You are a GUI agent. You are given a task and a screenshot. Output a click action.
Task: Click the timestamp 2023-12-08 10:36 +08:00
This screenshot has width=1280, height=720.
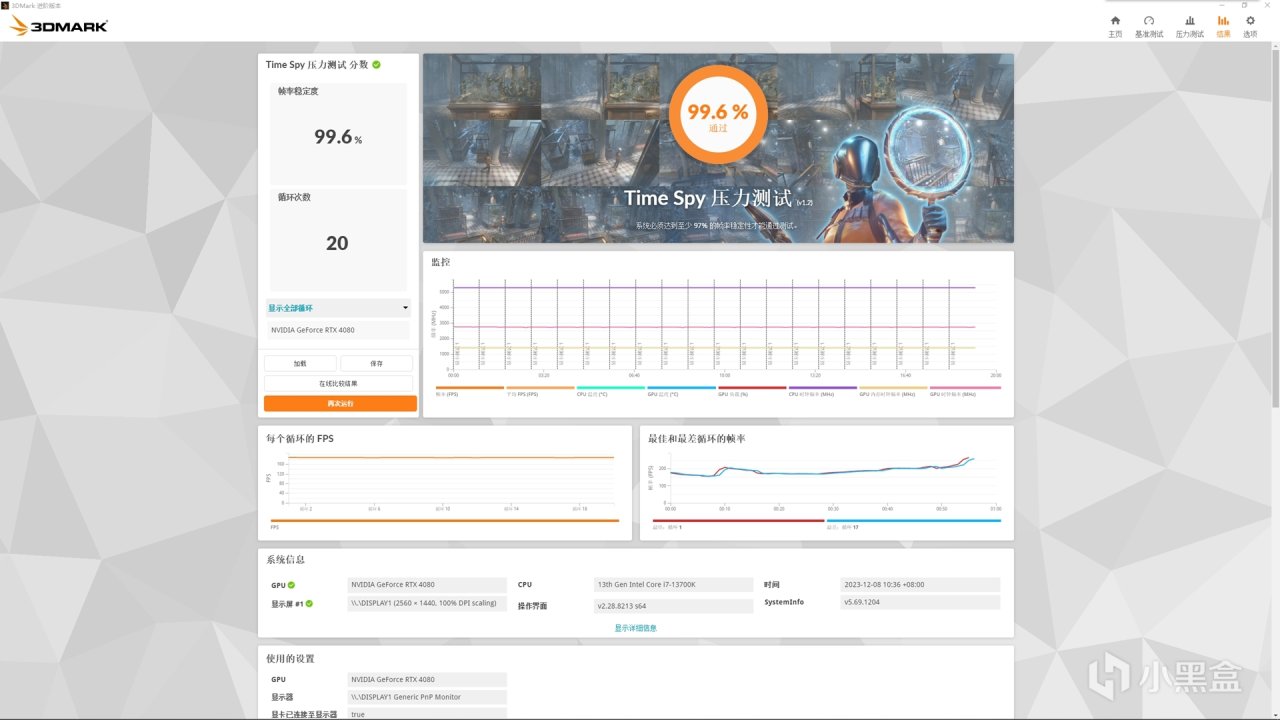point(920,585)
